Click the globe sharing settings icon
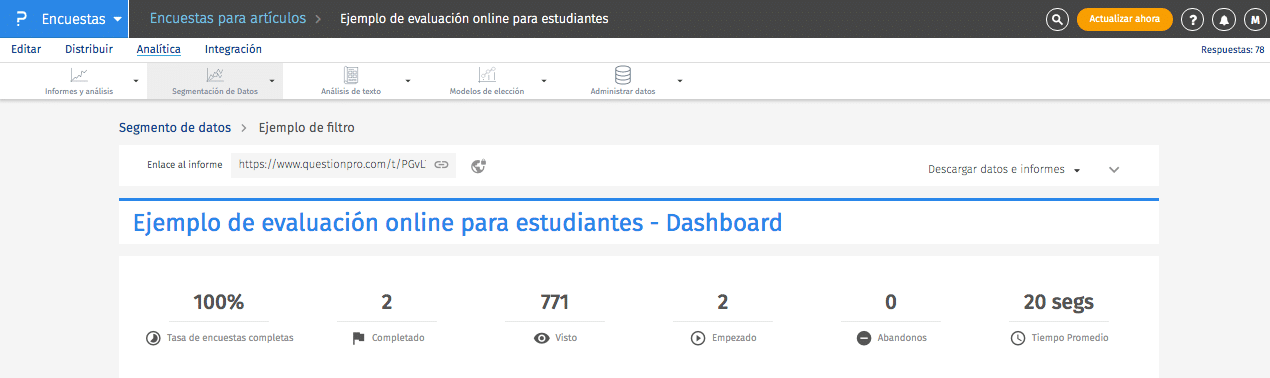The image size is (1270, 378). click(479, 166)
